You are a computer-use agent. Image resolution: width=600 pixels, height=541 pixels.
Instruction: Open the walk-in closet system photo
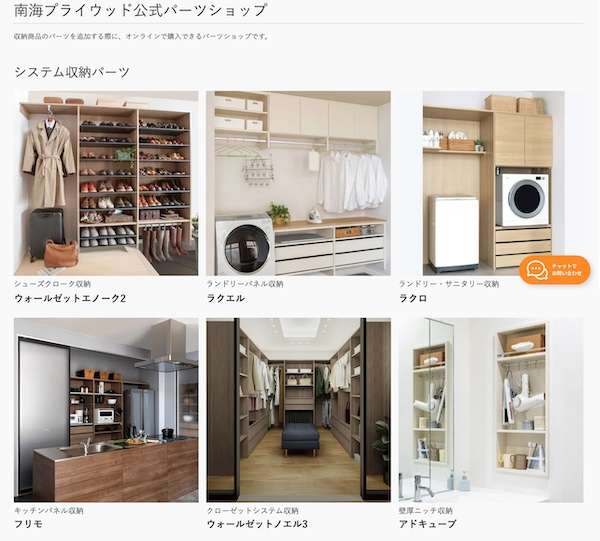click(x=298, y=409)
